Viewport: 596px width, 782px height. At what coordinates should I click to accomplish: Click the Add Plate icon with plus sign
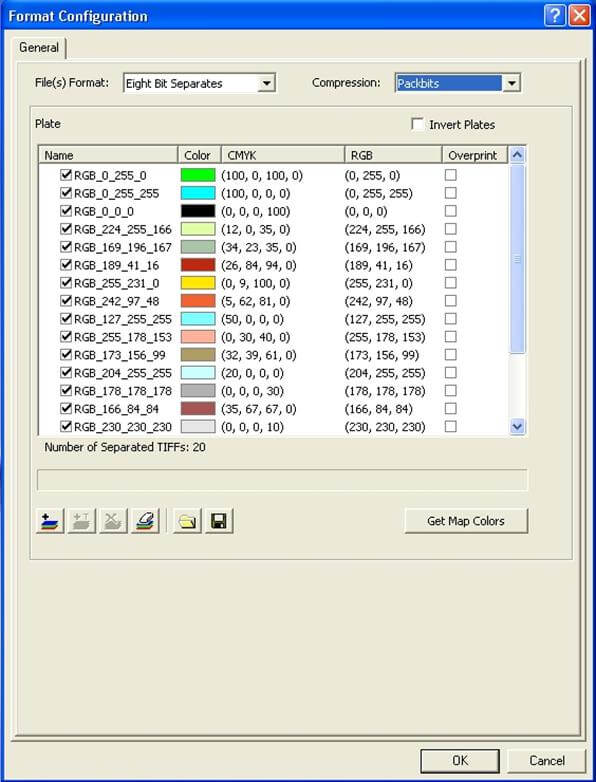click(50, 521)
